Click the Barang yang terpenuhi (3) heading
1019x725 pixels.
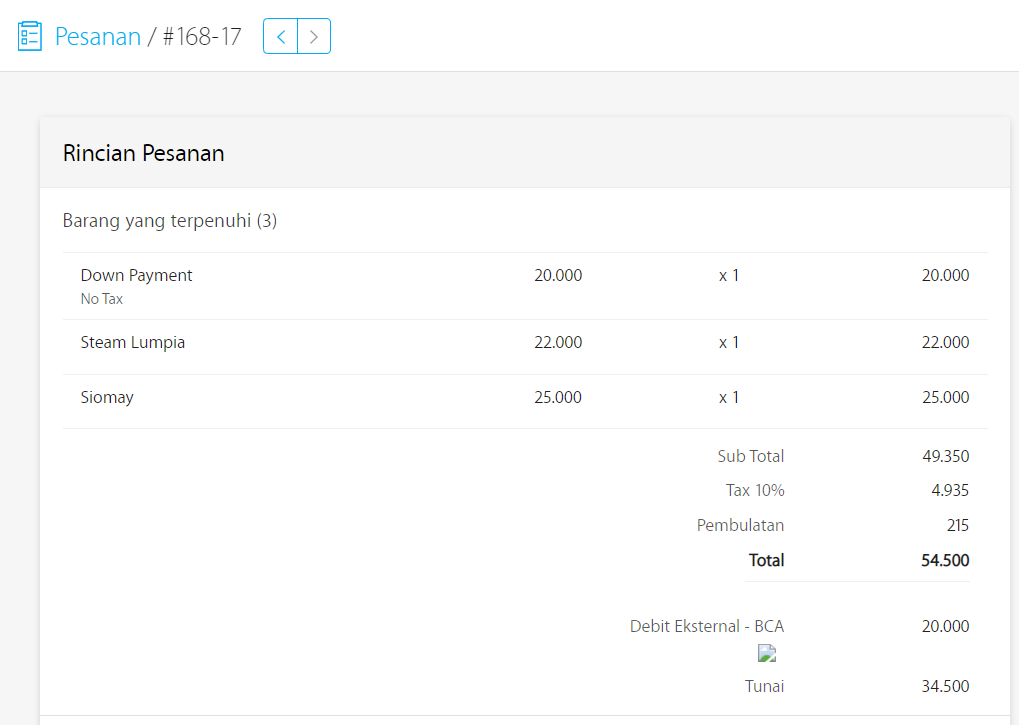point(170,220)
